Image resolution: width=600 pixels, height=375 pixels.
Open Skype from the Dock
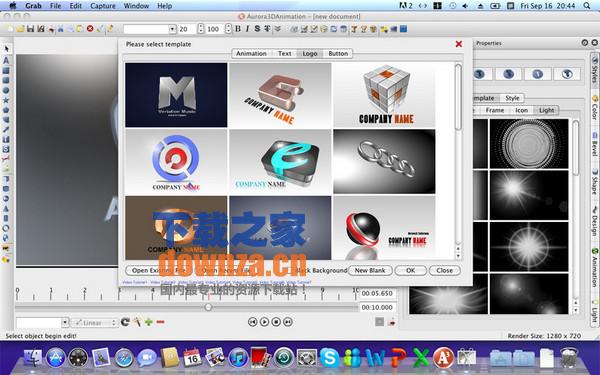[x=329, y=357]
